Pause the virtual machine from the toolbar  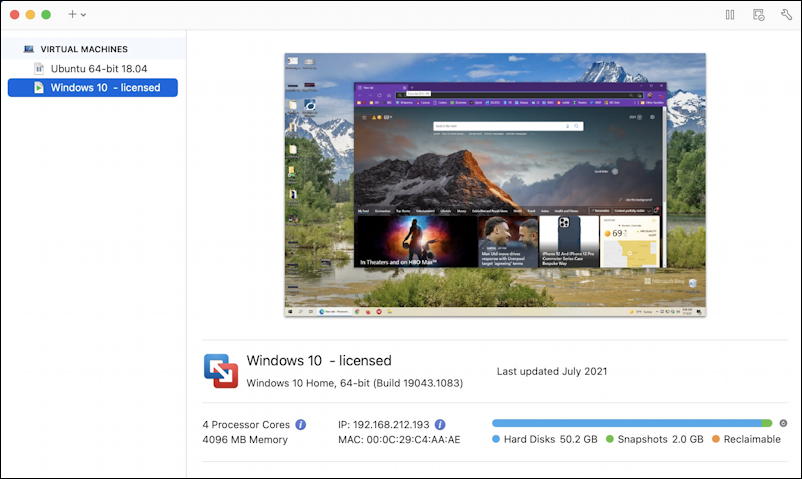[x=730, y=15]
